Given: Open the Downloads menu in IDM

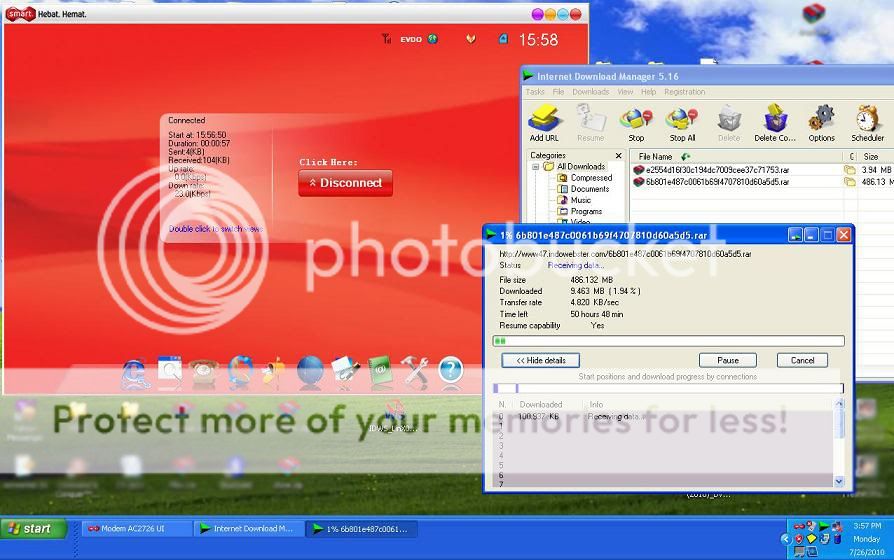Looking at the screenshot, I should [591, 92].
